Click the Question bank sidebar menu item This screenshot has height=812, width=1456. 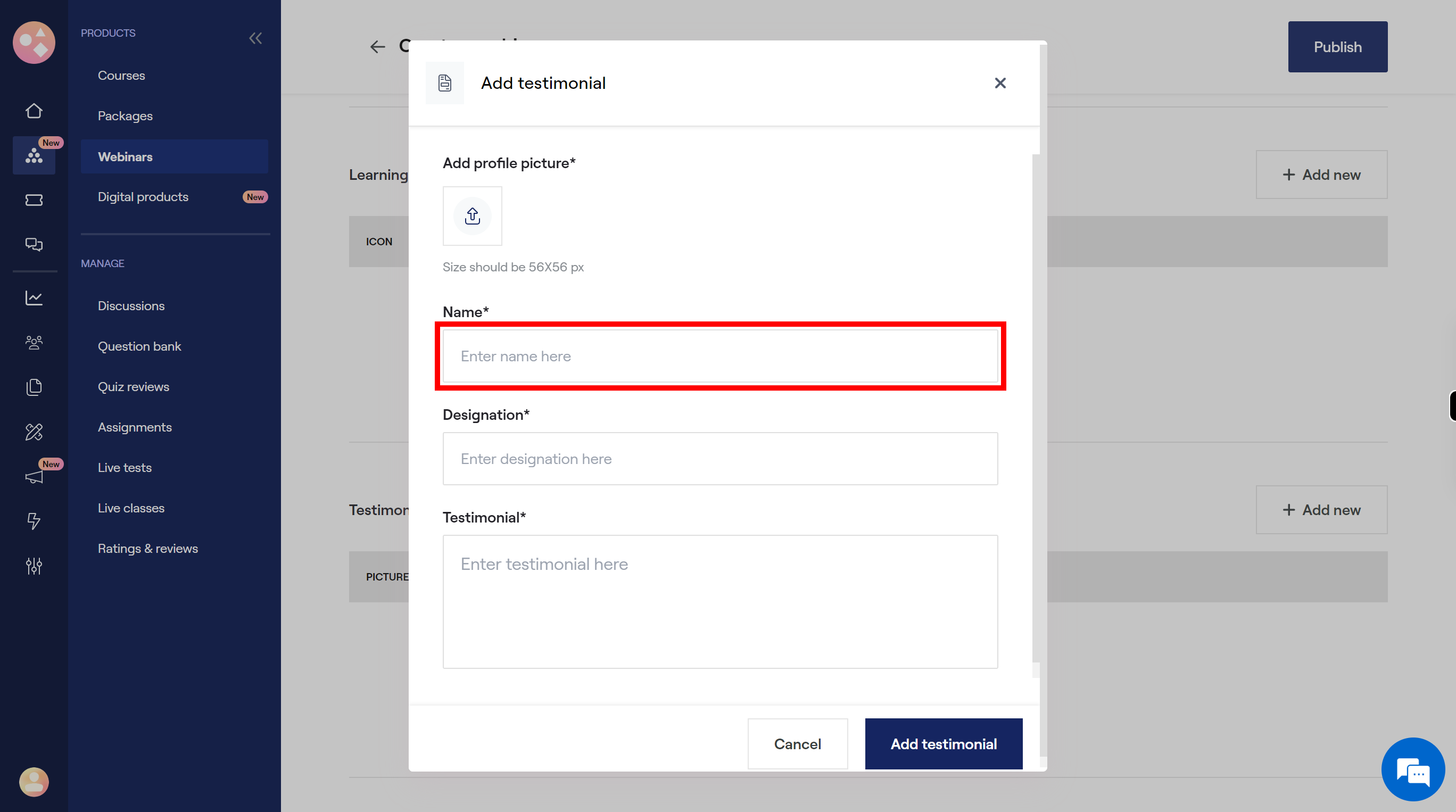[x=139, y=345]
